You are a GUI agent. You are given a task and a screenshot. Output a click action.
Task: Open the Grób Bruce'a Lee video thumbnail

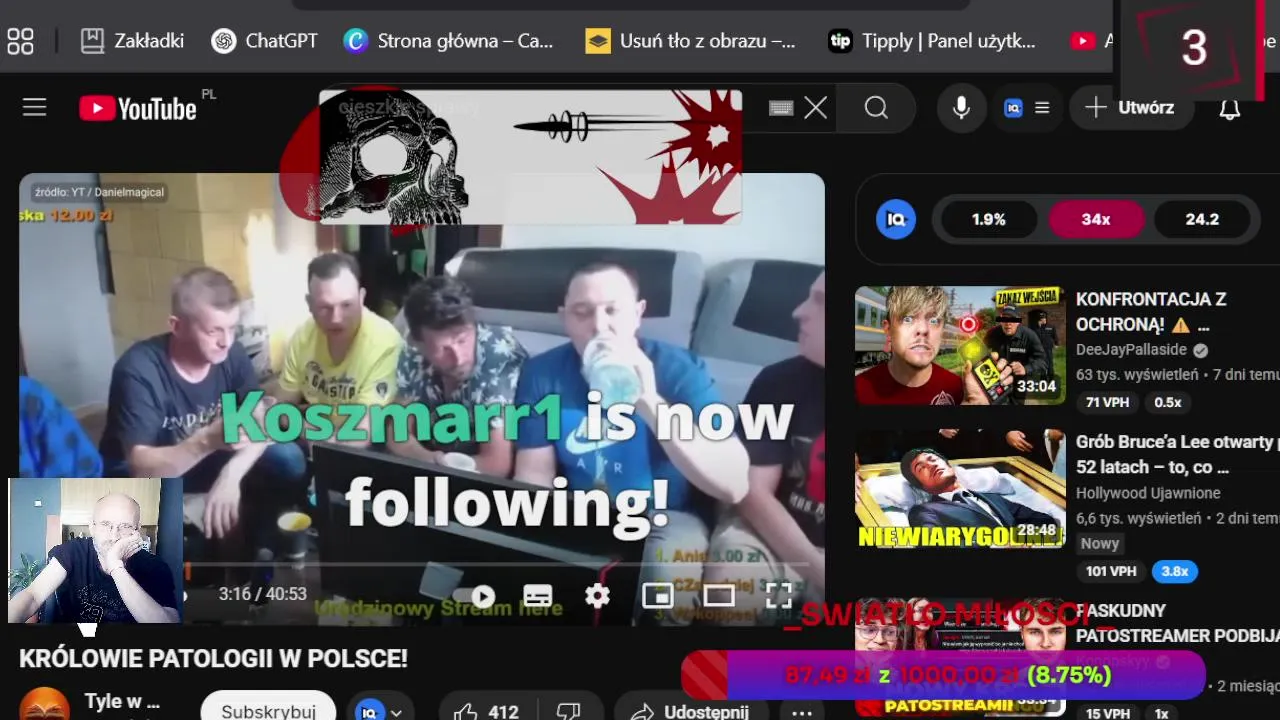click(x=960, y=489)
